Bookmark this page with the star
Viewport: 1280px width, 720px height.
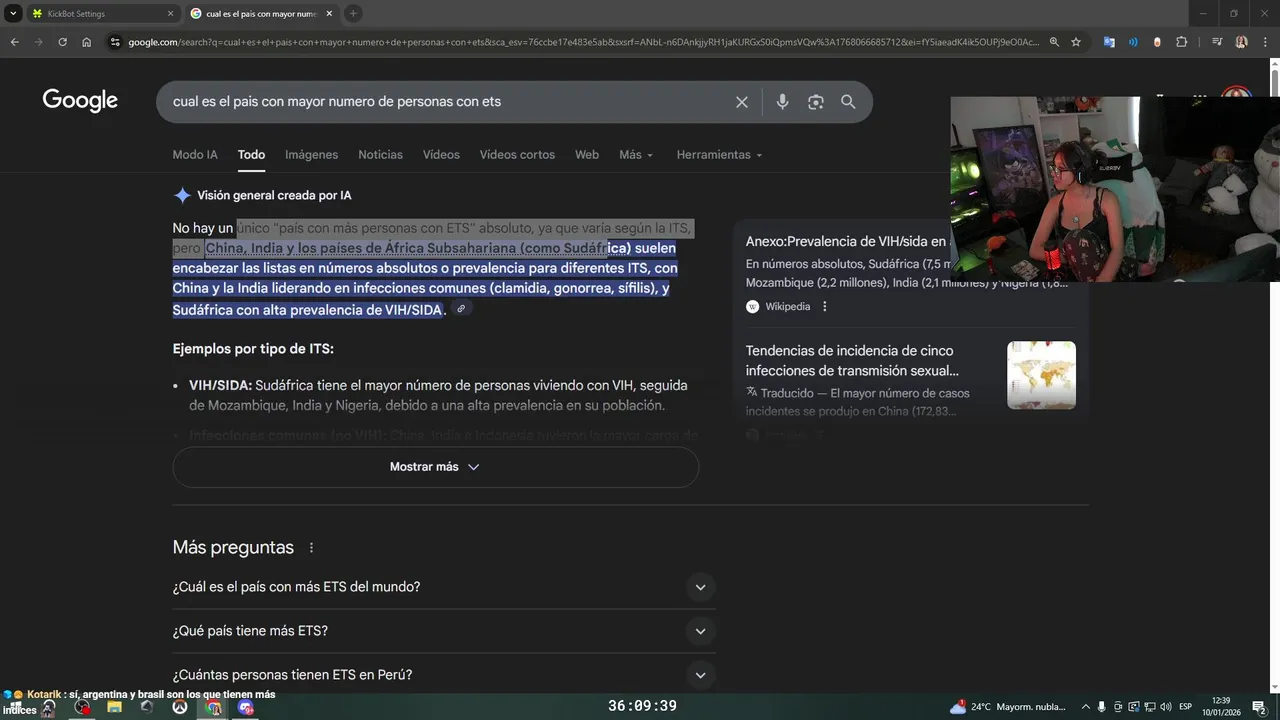[x=1076, y=42]
